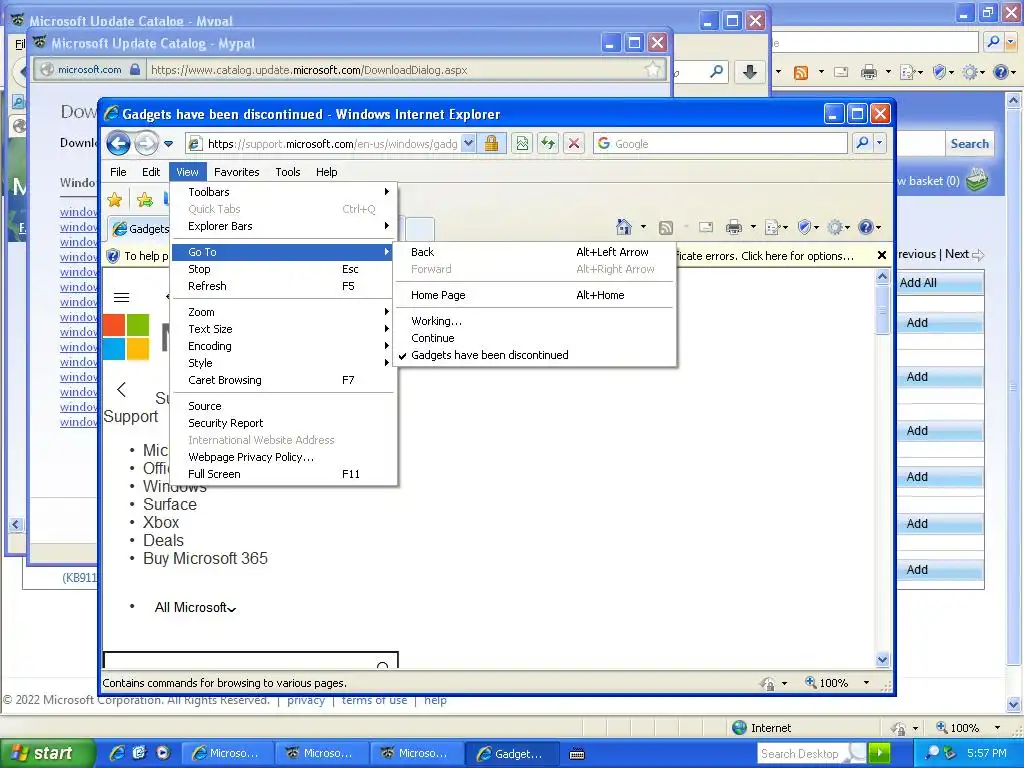Expand the Zoom submenu
This screenshot has height=768, width=1024.
click(283, 312)
